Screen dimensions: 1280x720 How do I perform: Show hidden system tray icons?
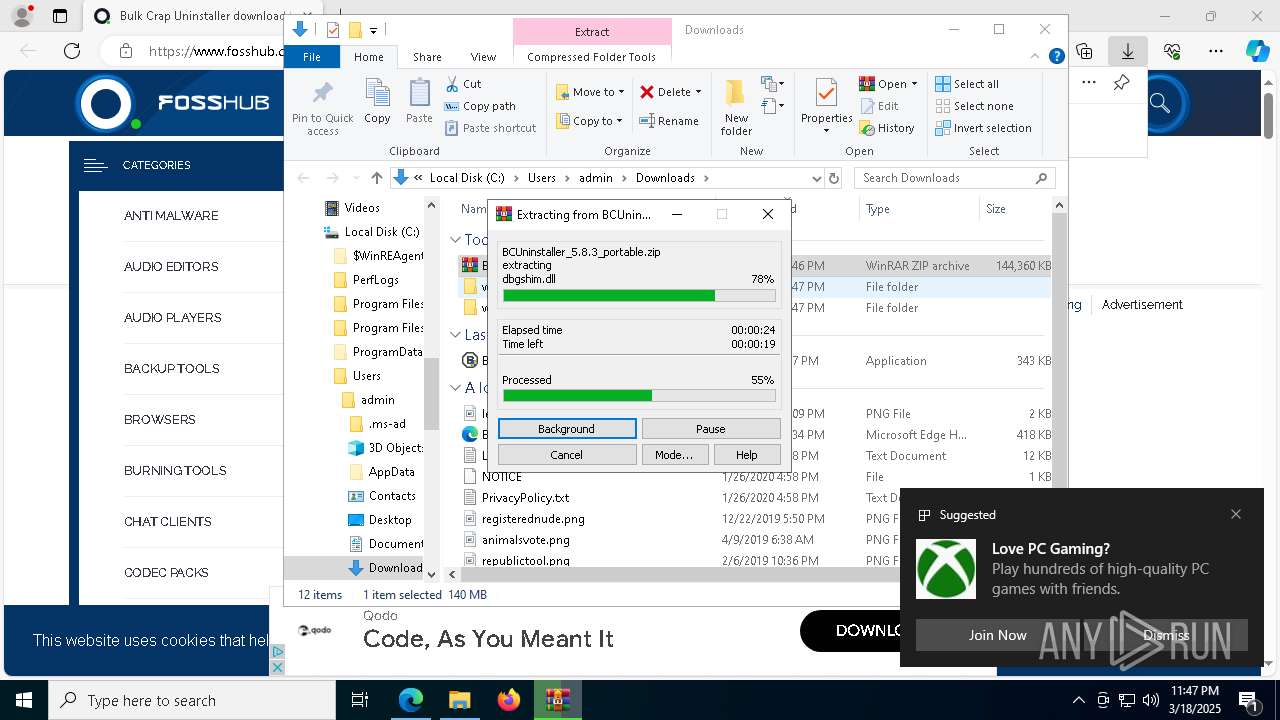click(x=1078, y=700)
